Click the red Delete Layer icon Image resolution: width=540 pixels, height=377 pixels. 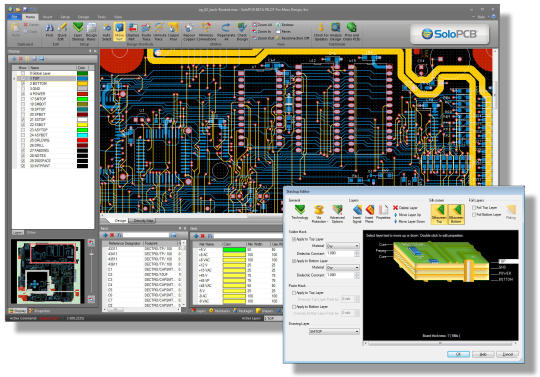coord(395,208)
